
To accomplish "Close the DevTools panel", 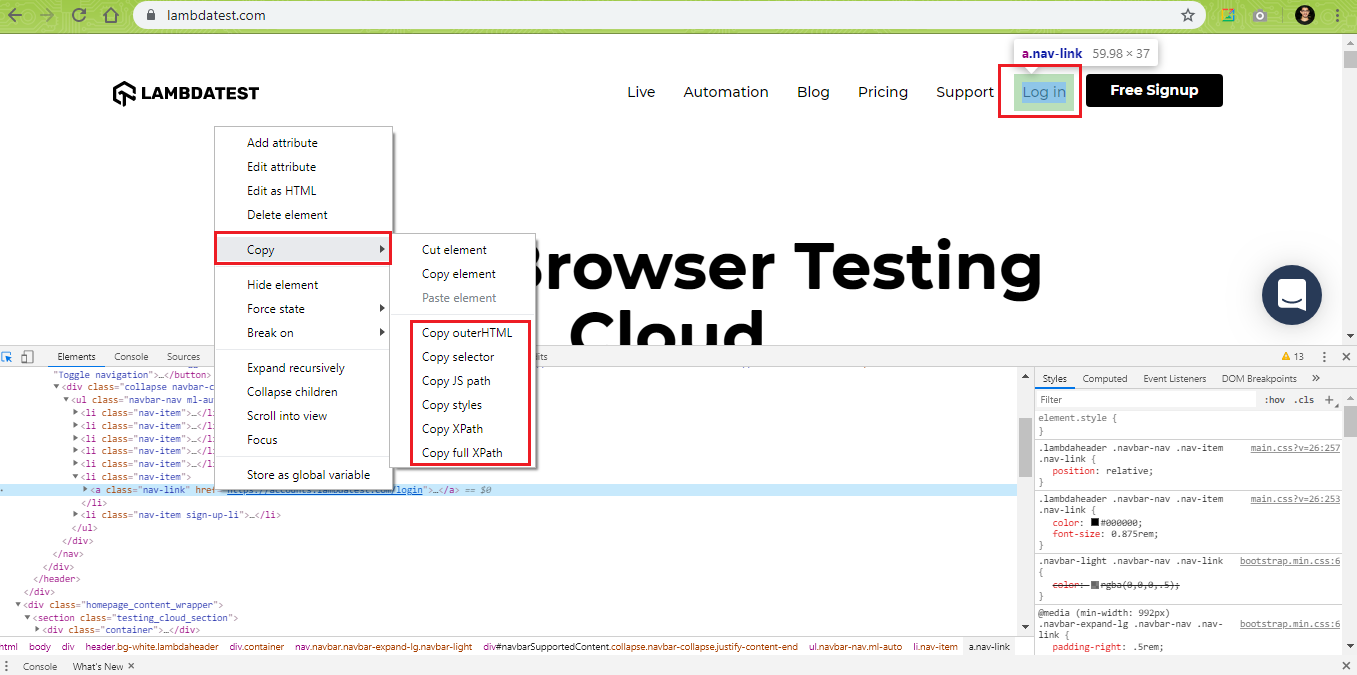I will point(1346,357).
